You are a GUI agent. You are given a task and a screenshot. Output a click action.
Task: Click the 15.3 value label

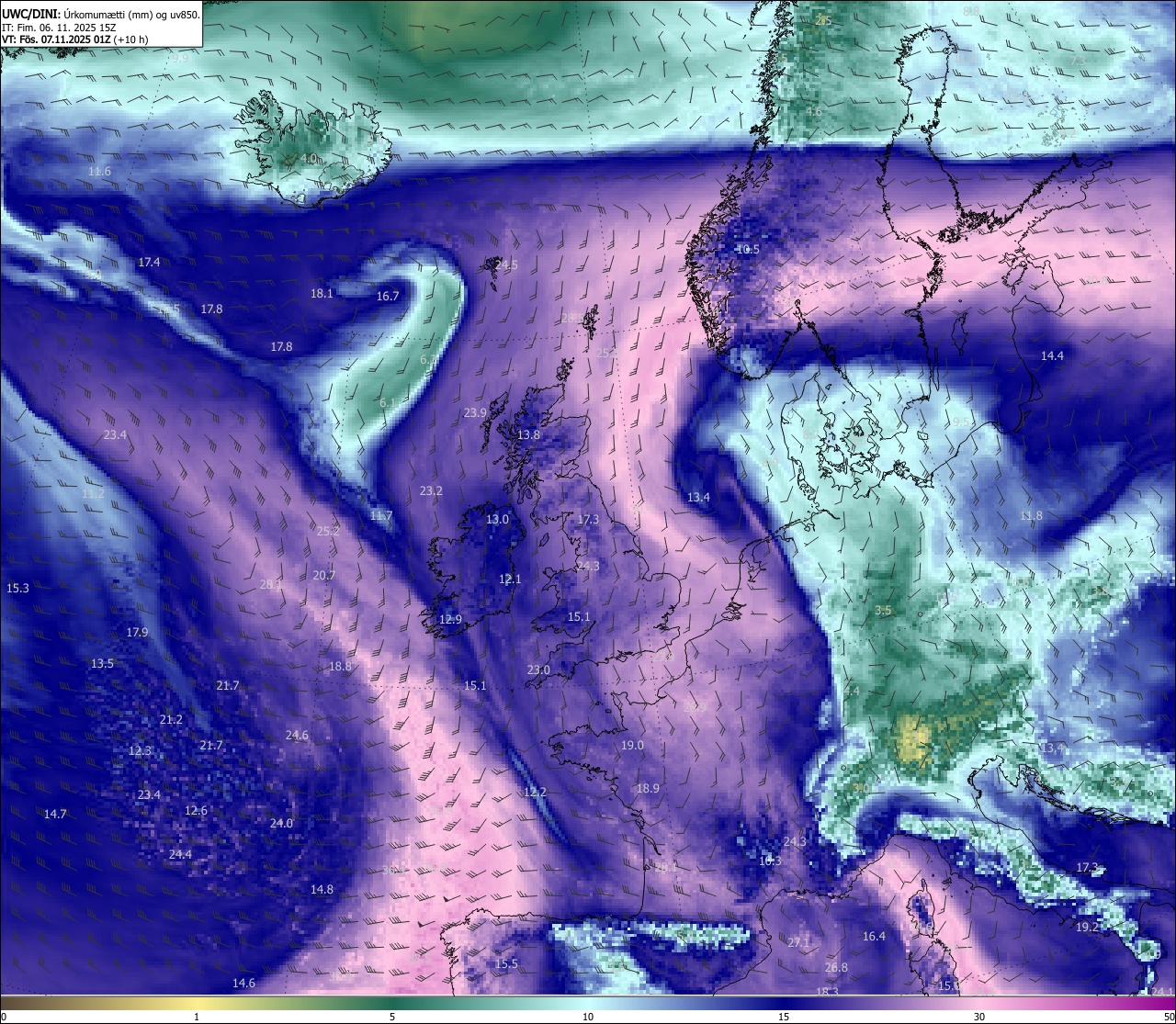17,588
